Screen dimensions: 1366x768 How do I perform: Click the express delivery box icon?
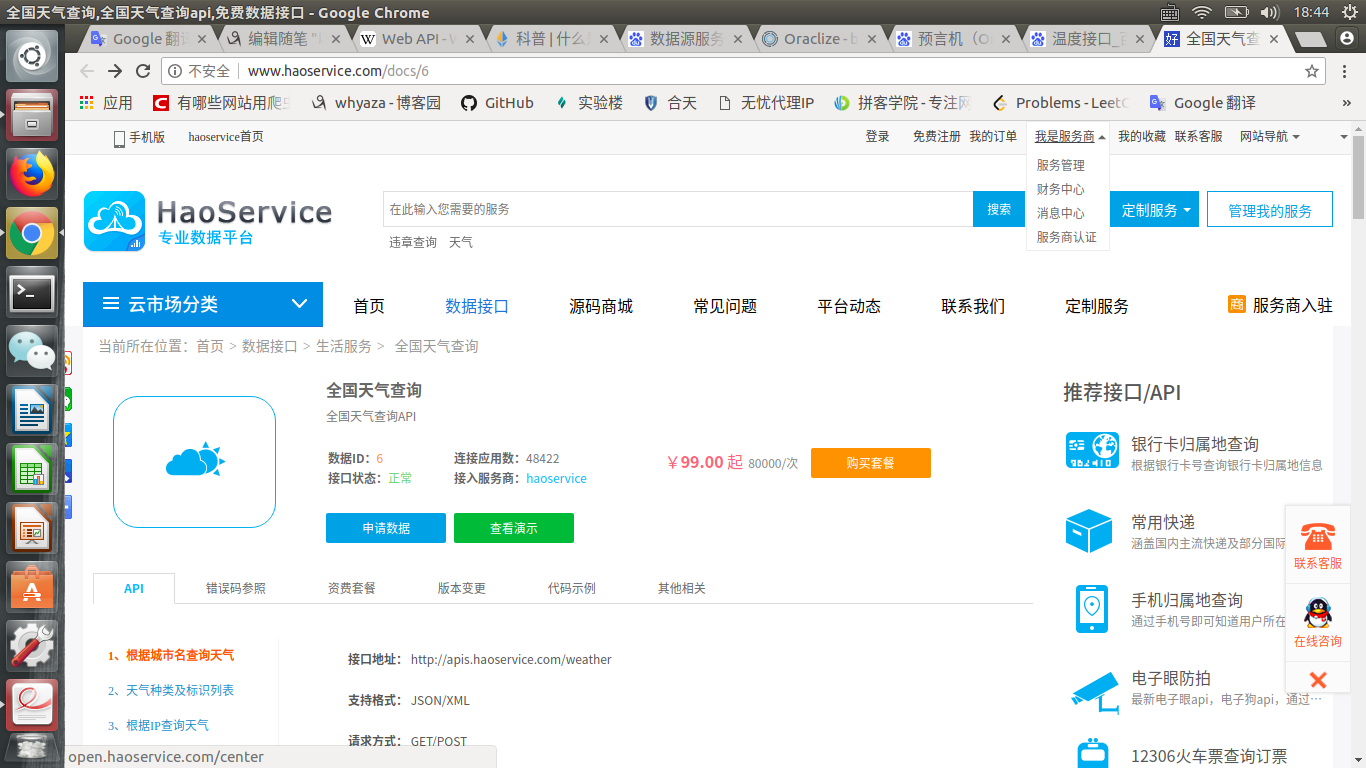pyautogui.click(x=1089, y=530)
